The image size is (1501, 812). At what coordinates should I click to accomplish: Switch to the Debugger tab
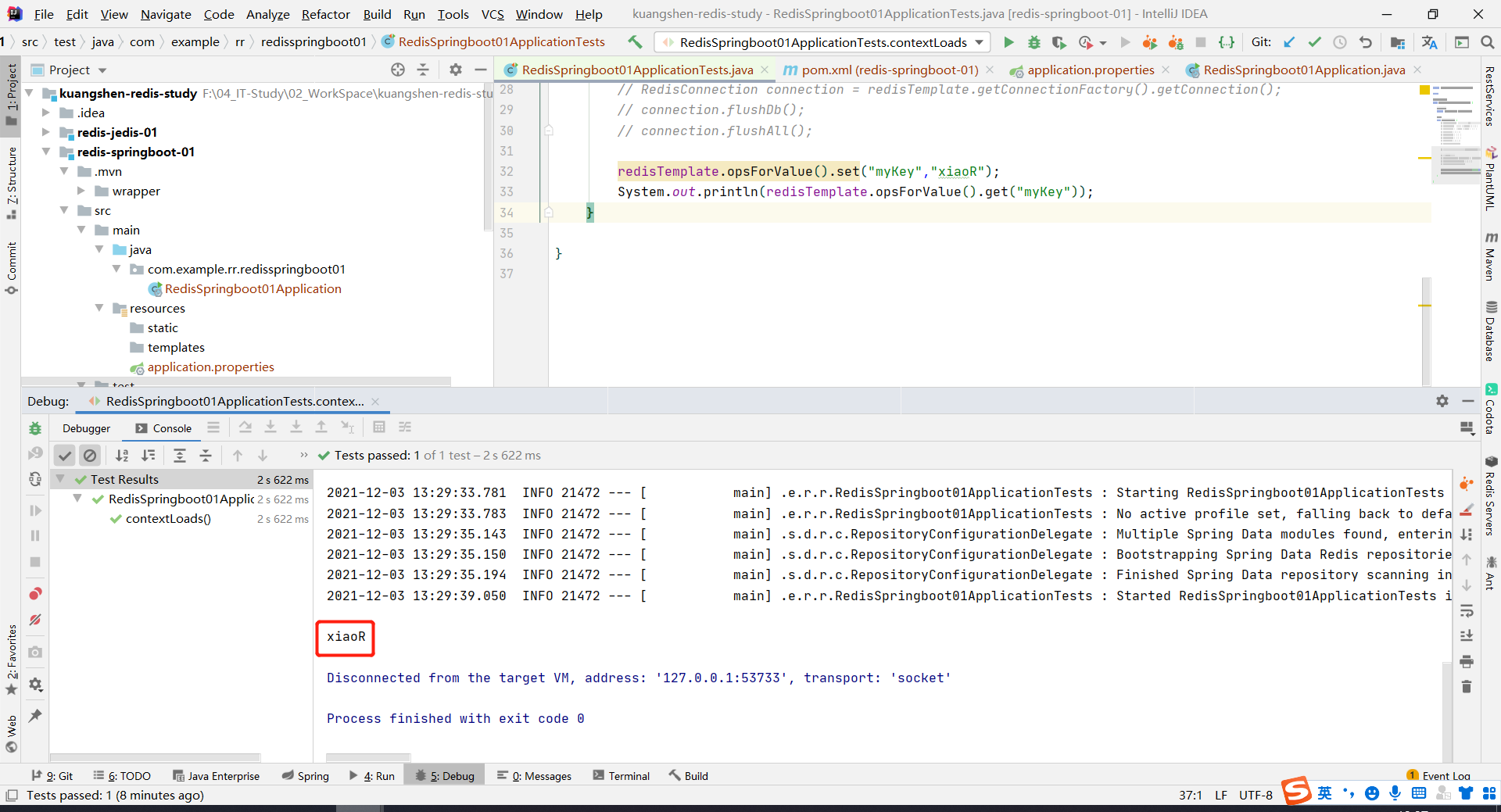pos(87,428)
